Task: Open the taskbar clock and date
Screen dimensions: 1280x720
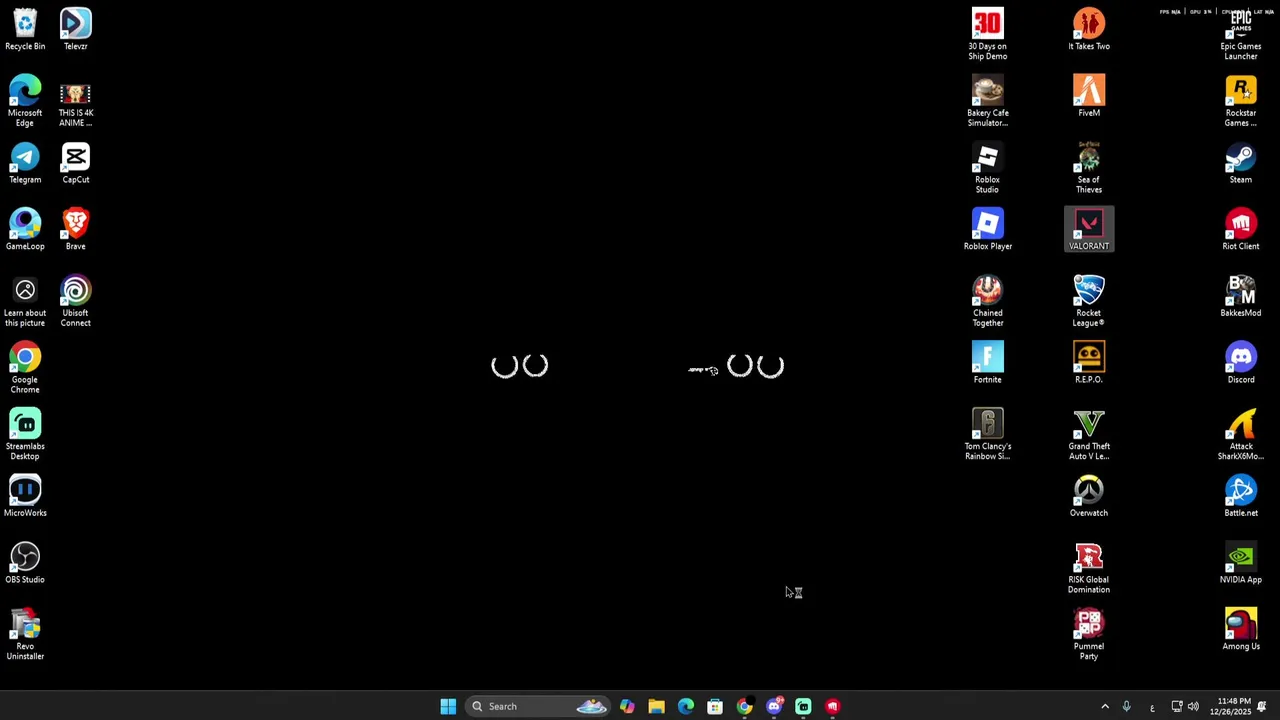Action: (x=1229, y=706)
